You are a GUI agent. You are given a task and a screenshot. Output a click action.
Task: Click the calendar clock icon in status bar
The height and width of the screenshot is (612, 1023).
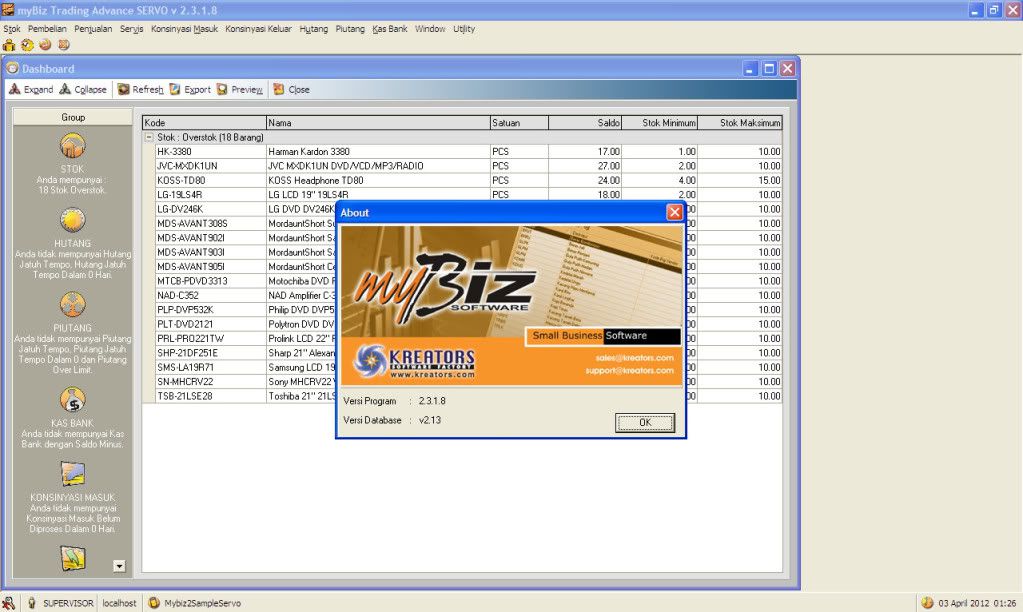(927, 604)
